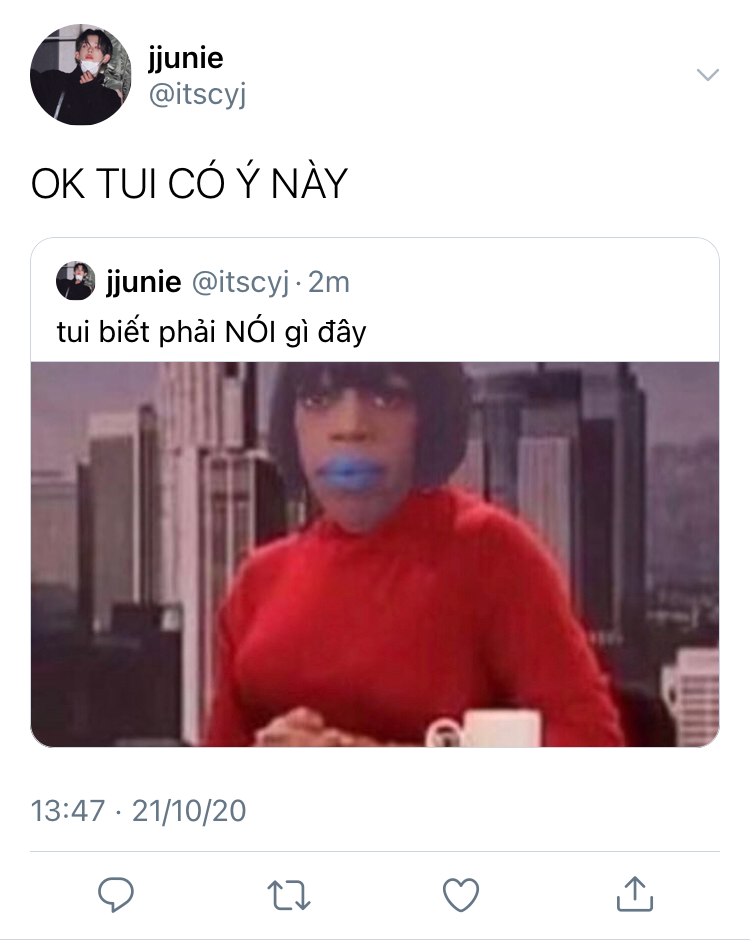Screen dimensions: 750x940
Task: Visit the jjunie display name at top
Action: point(186,58)
